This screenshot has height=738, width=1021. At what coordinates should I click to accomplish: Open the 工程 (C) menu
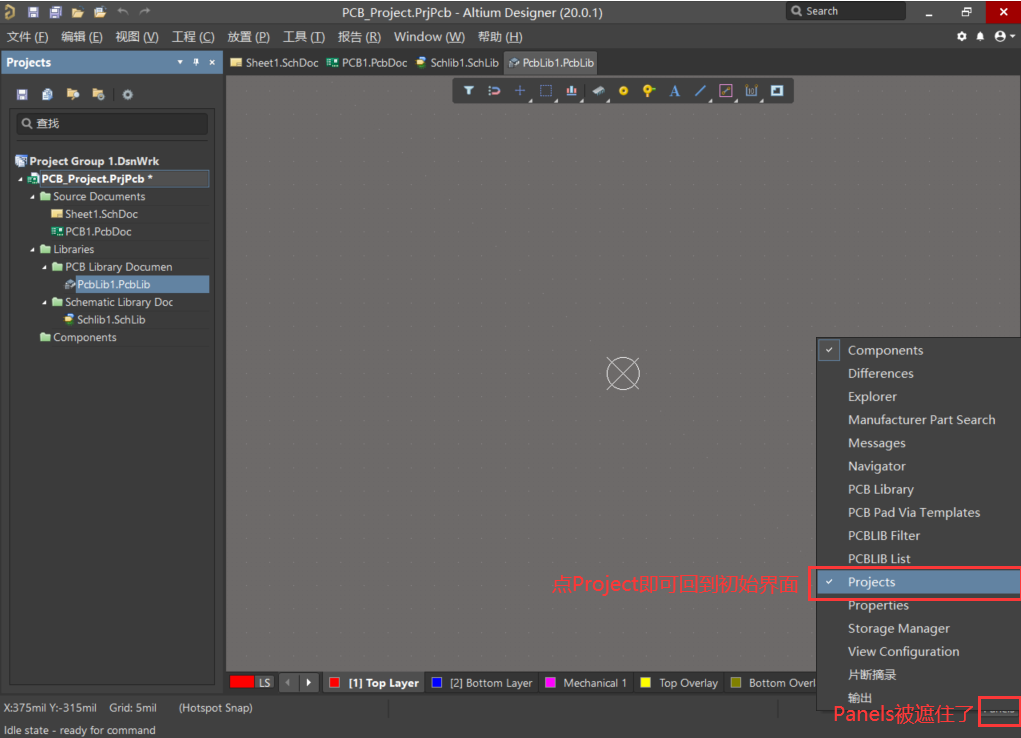(193, 37)
